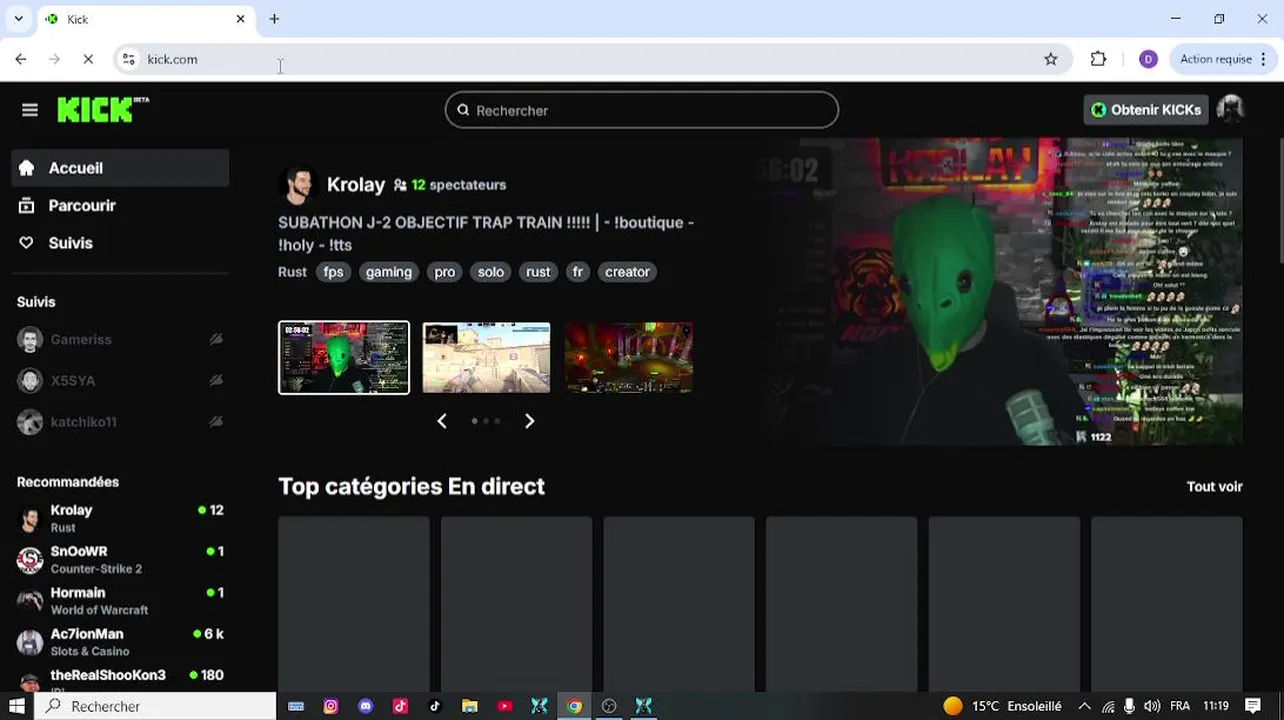Click the Windows taskbar Rechercher box
Image resolution: width=1284 pixels, height=720 pixels.
tap(156, 706)
